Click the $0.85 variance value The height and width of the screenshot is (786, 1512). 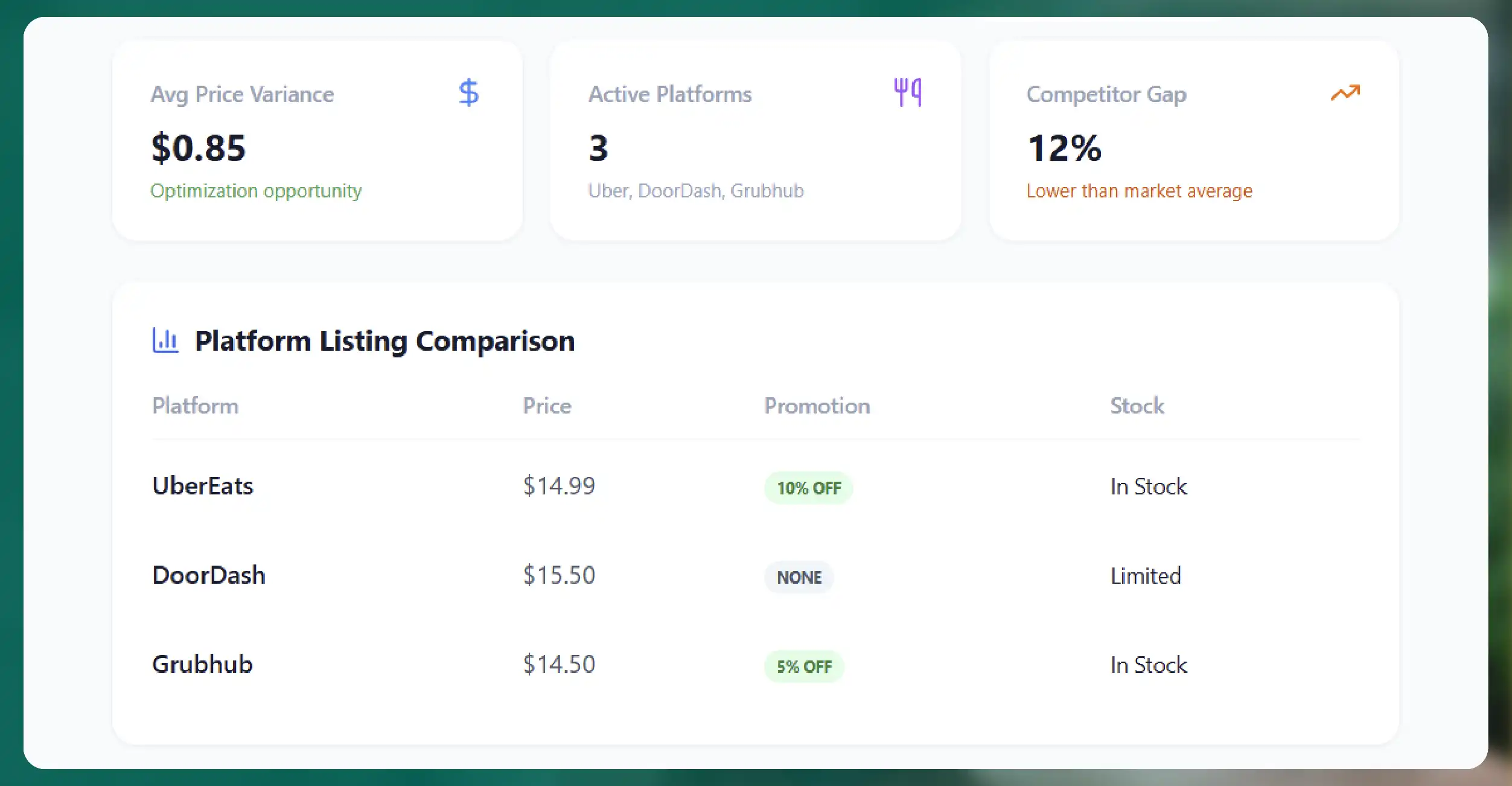(199, 148)
